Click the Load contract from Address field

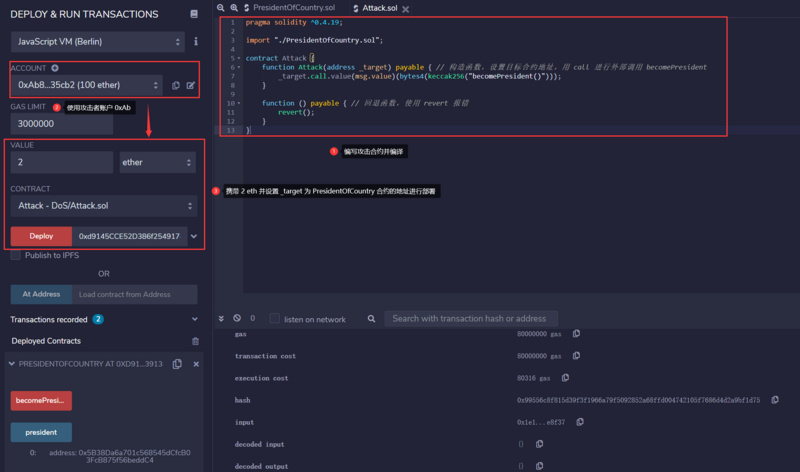pyautogui.click(x=135, y=294)
